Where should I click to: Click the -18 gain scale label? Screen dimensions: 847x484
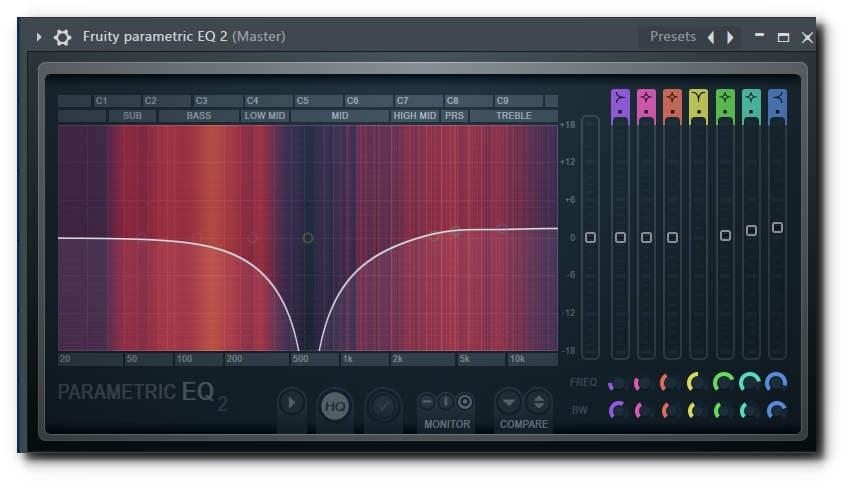[568, 351]
